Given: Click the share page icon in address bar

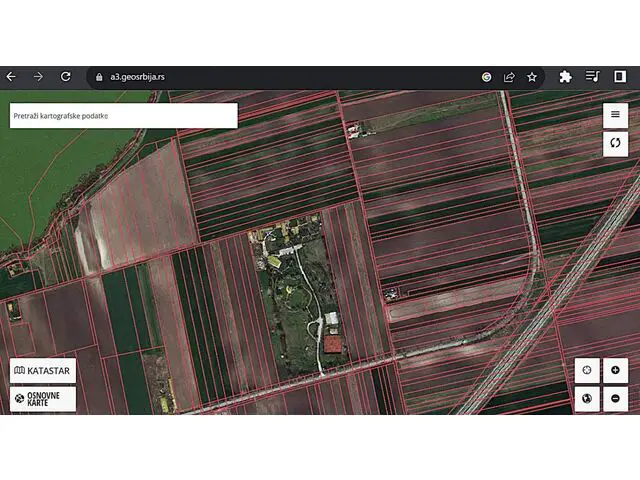Looking at the screenshot, I should 509,76.
